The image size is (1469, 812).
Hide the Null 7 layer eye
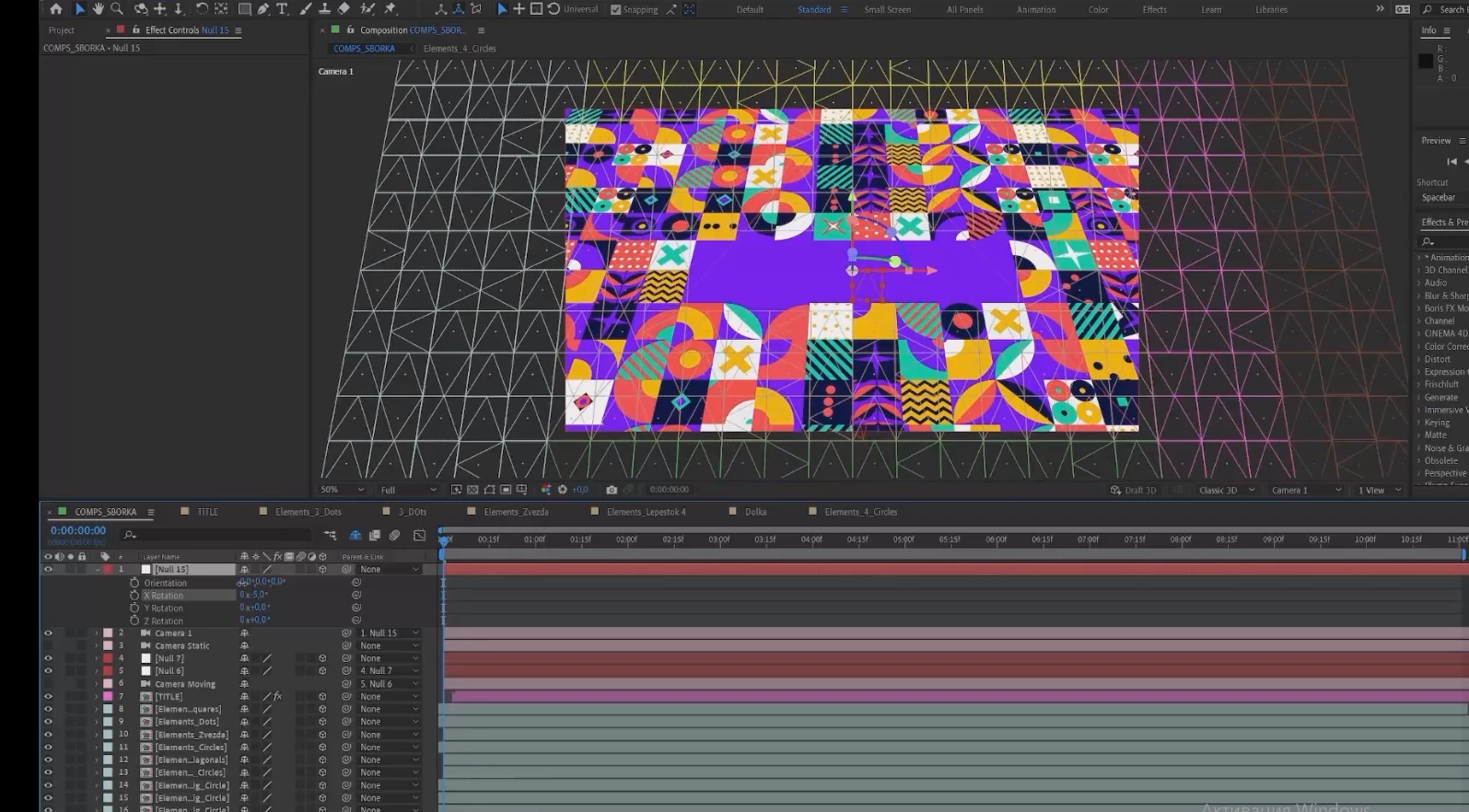[48, 658]
